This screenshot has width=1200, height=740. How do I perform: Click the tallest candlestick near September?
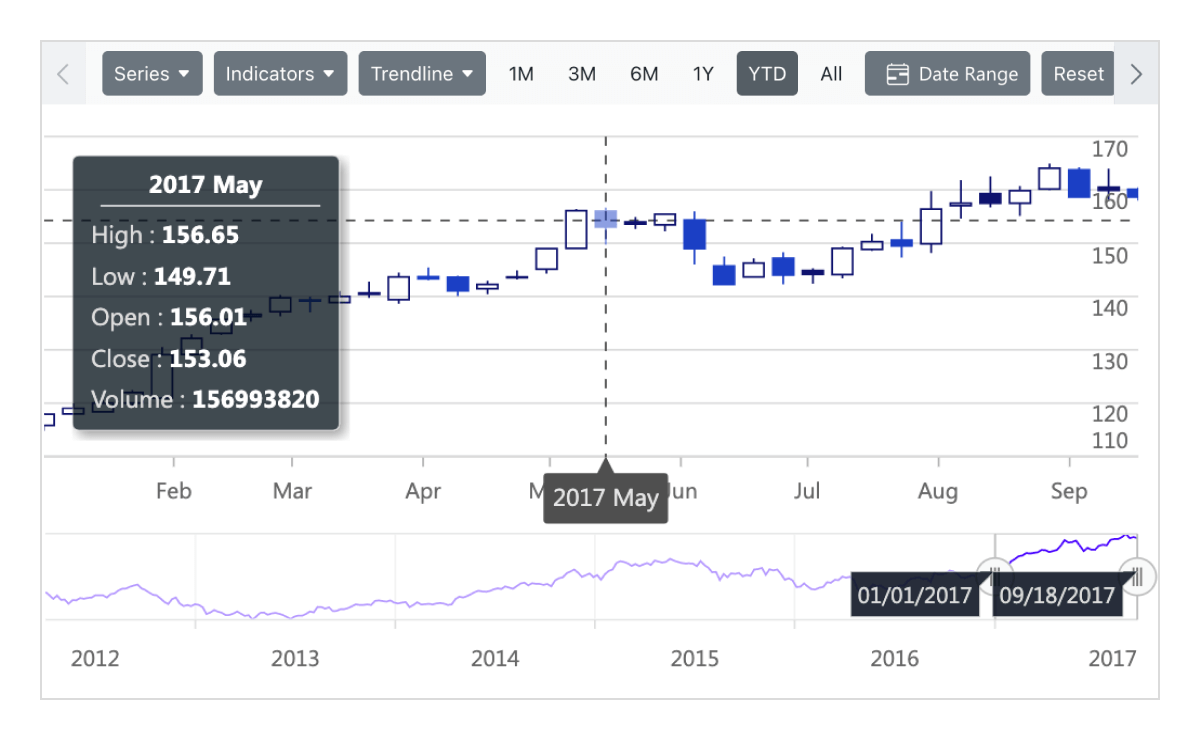click(1077, 182)
